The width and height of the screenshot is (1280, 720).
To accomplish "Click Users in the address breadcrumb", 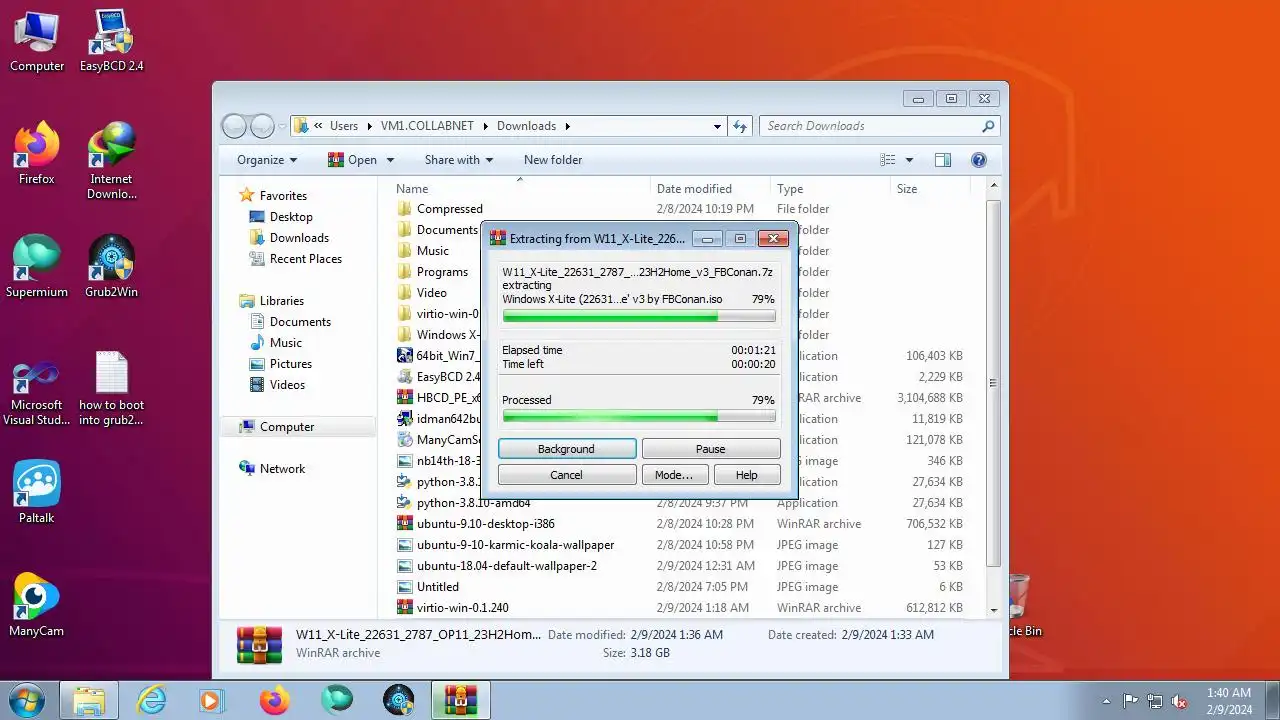I will point(344,126).
